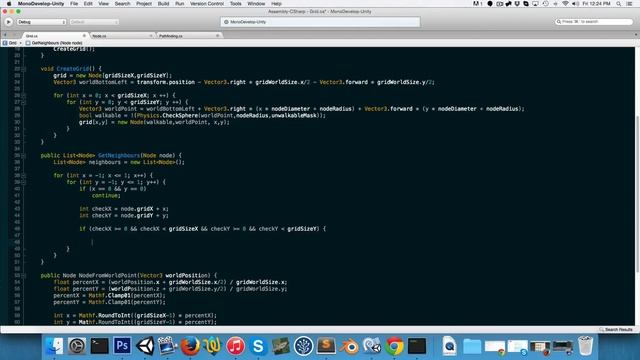The height and width of the screenshot is (360, 640).
Task: Switch to the Pathfinding.cs tab
Action: coord(189,36)
